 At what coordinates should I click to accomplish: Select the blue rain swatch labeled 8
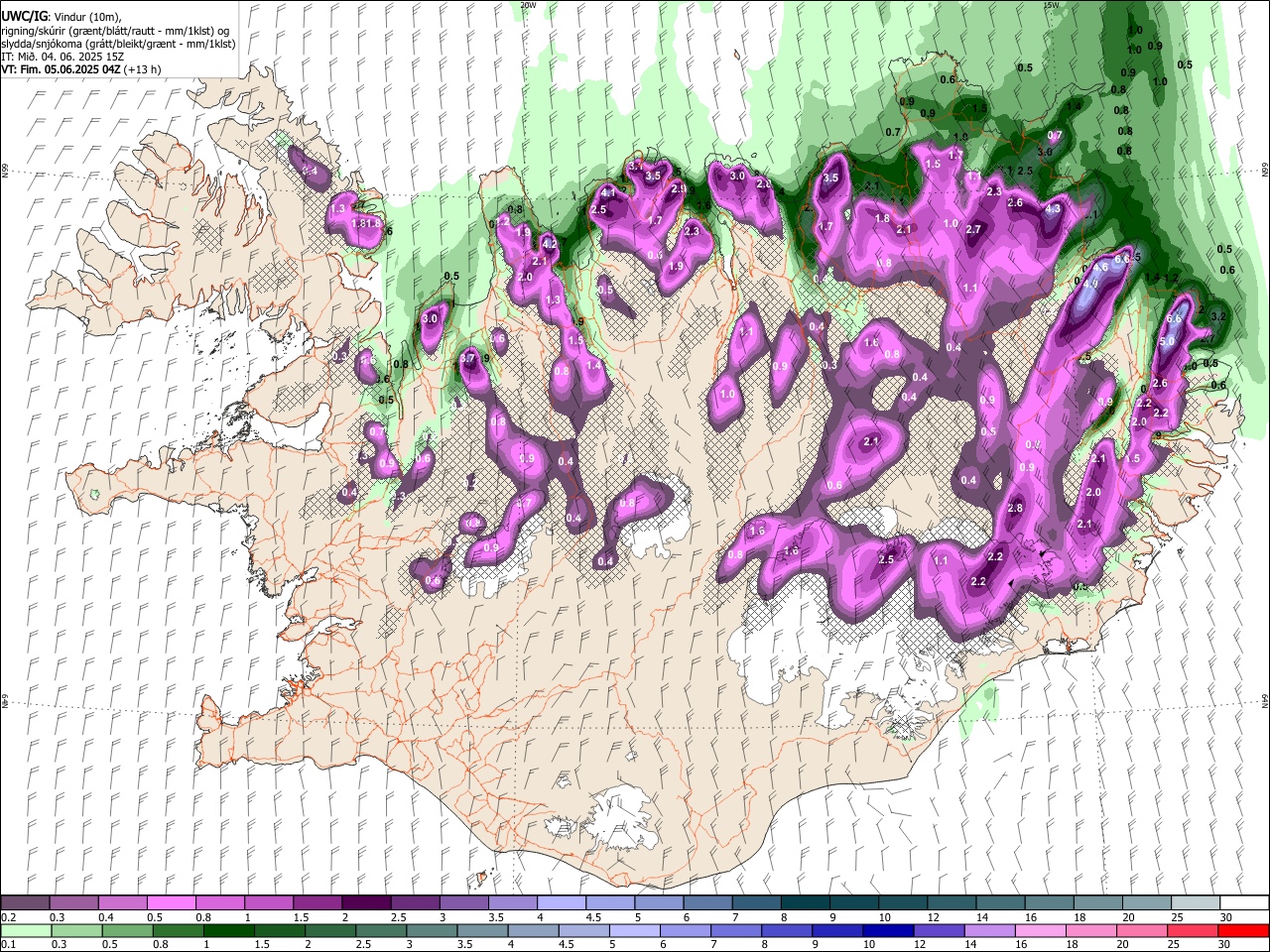pos(787,930)
